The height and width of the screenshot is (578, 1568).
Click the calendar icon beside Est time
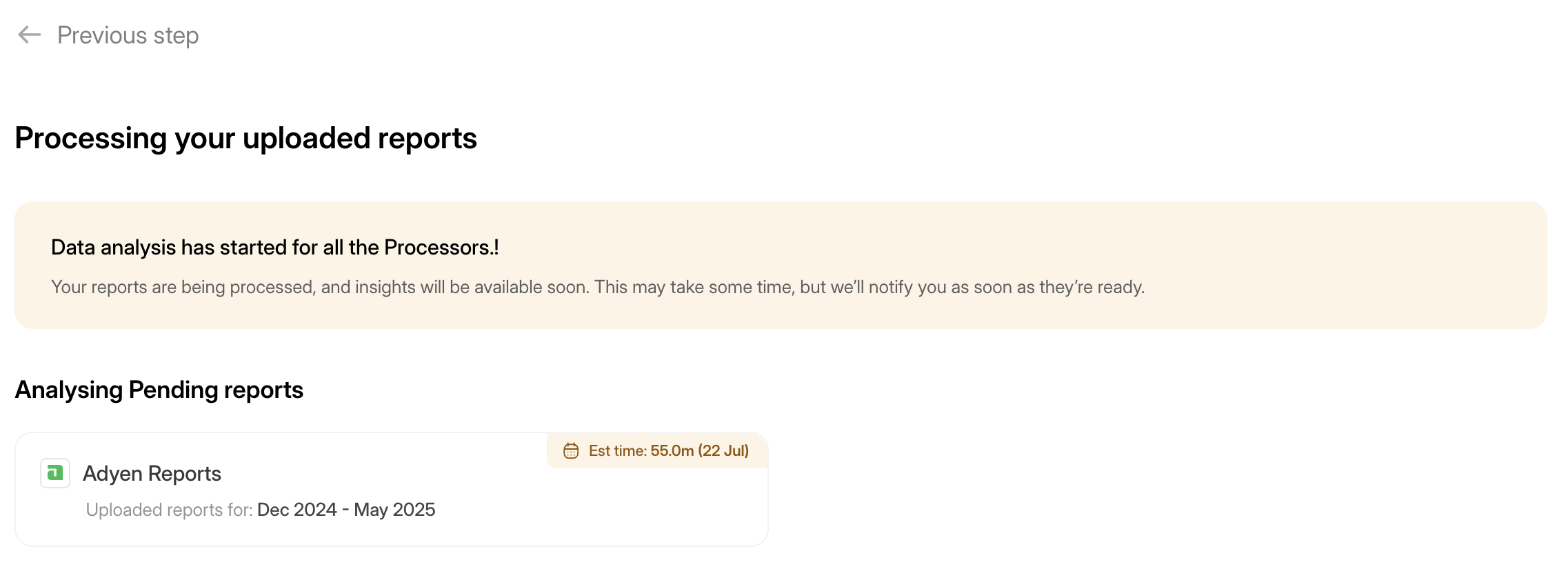coord(571,450)
